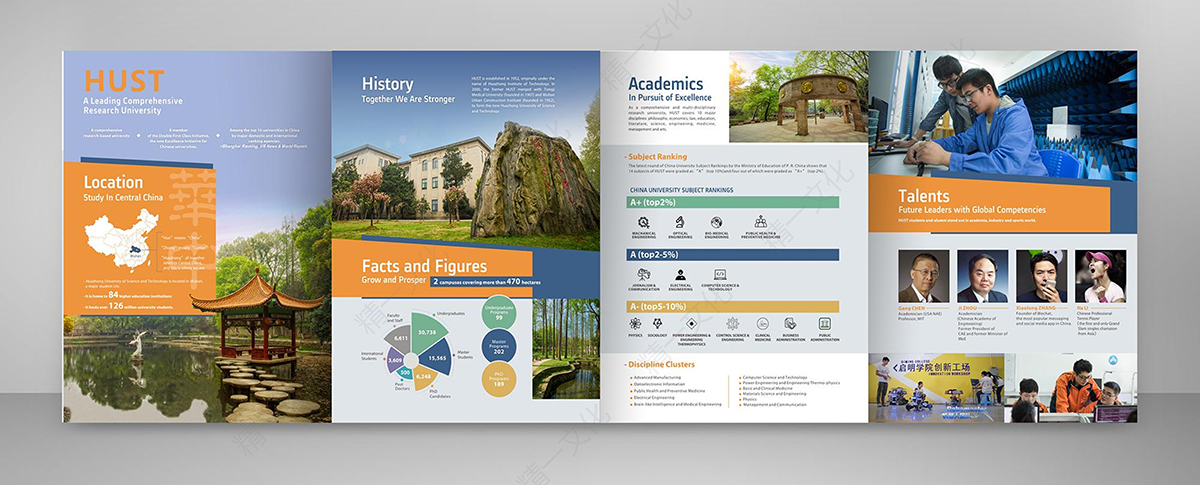Image resolution: width=1200 pixels, height=485 pixels.
Task: Click the Clinical Medicine icon
Action: point(763,324)
